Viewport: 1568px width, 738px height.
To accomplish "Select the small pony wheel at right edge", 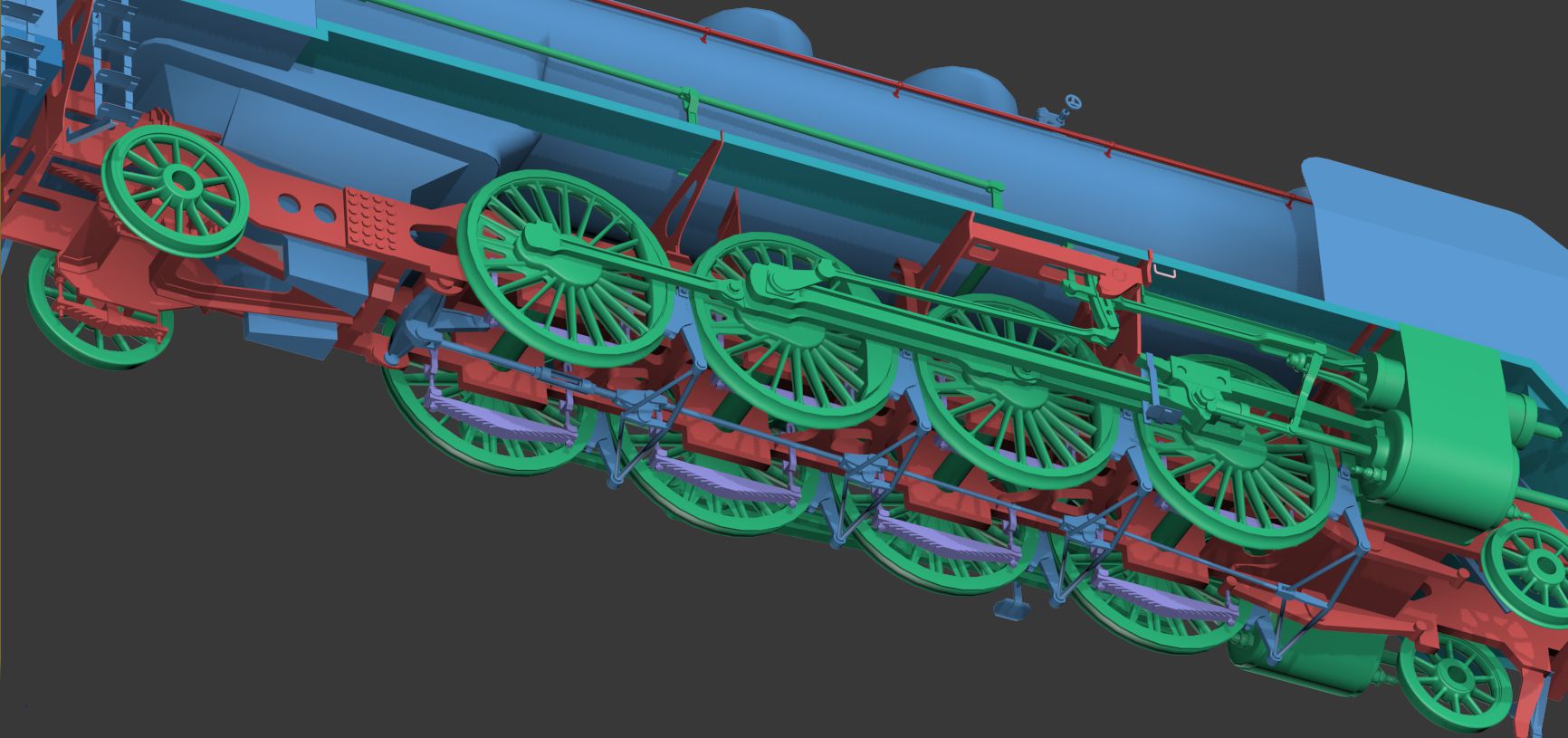I will 1535,570.
